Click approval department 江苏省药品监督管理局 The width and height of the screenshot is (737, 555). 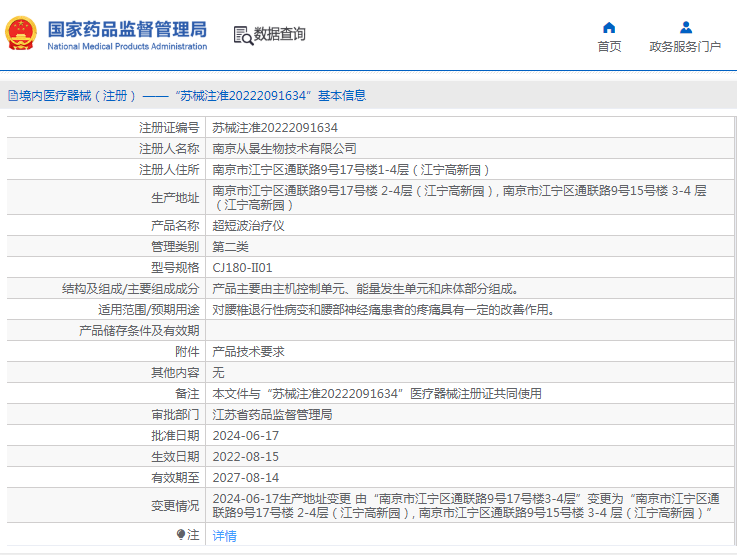click(x=272, y=414)
